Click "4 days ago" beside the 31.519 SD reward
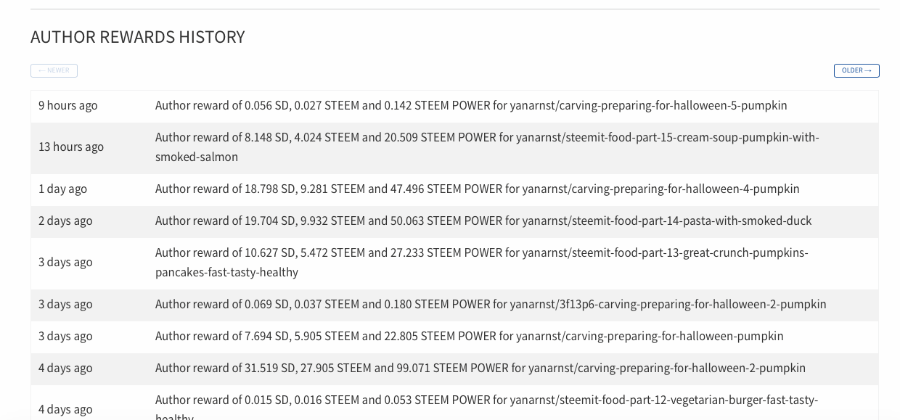Viewport: 900px width, 420px height. [65, 368]
